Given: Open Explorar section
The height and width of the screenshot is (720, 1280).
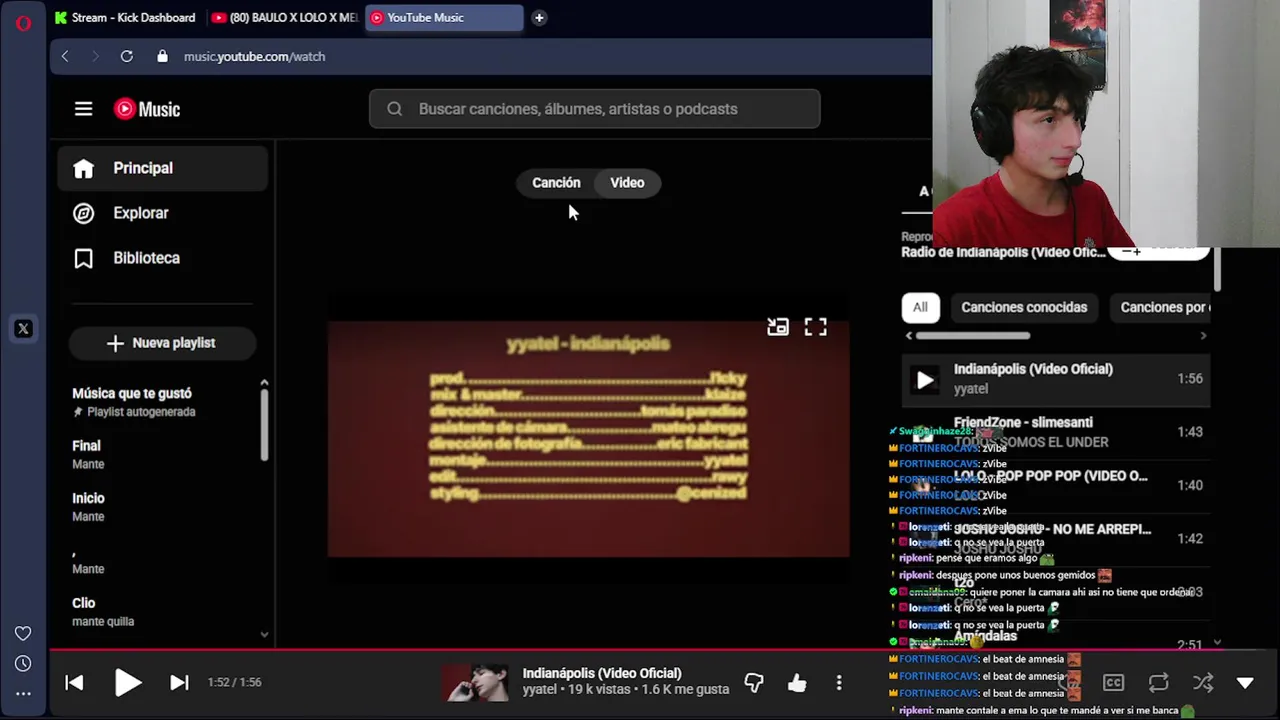Looking at the screenshot, I should click(163, 213).
